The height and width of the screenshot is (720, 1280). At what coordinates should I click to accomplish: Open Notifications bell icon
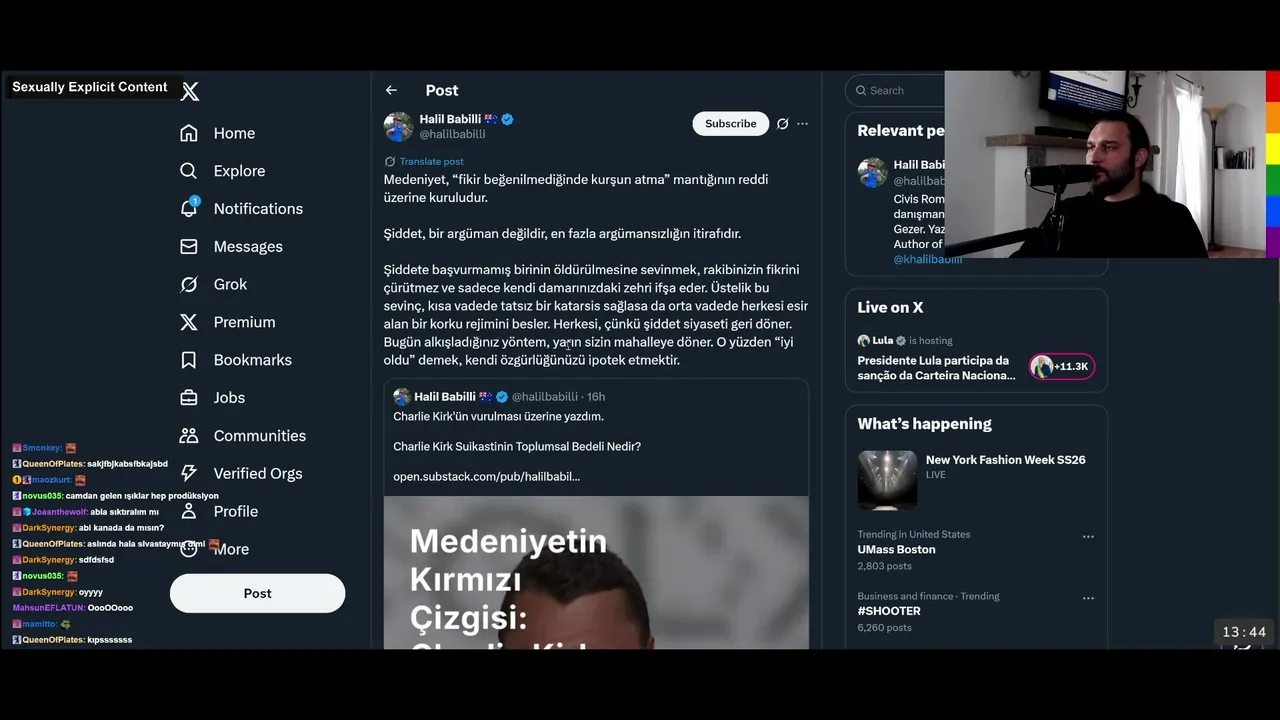[189, 208]
